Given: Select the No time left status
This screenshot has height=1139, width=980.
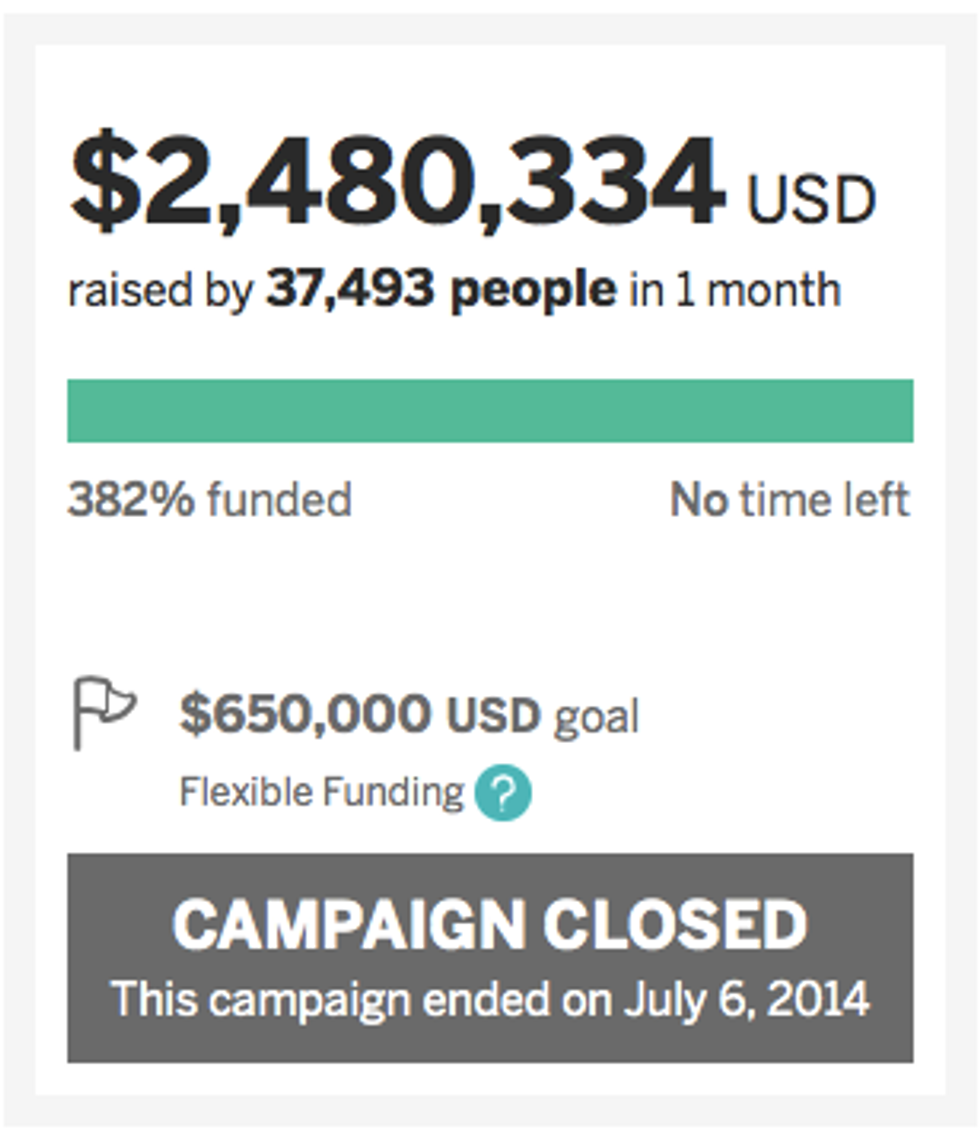Looking at the screenshot, I should coord(789,499).
